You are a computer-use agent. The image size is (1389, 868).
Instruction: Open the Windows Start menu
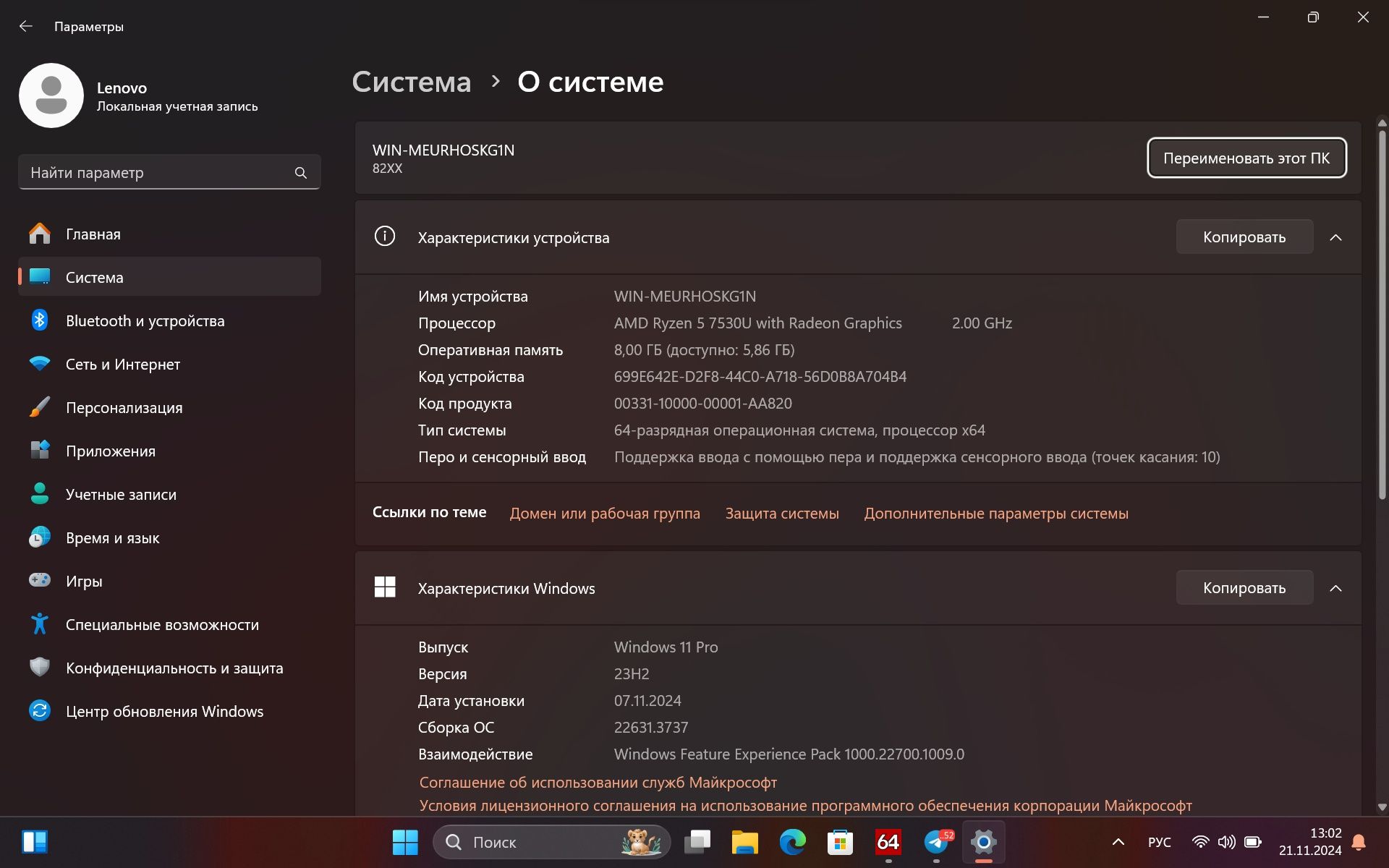click(405, 842)
